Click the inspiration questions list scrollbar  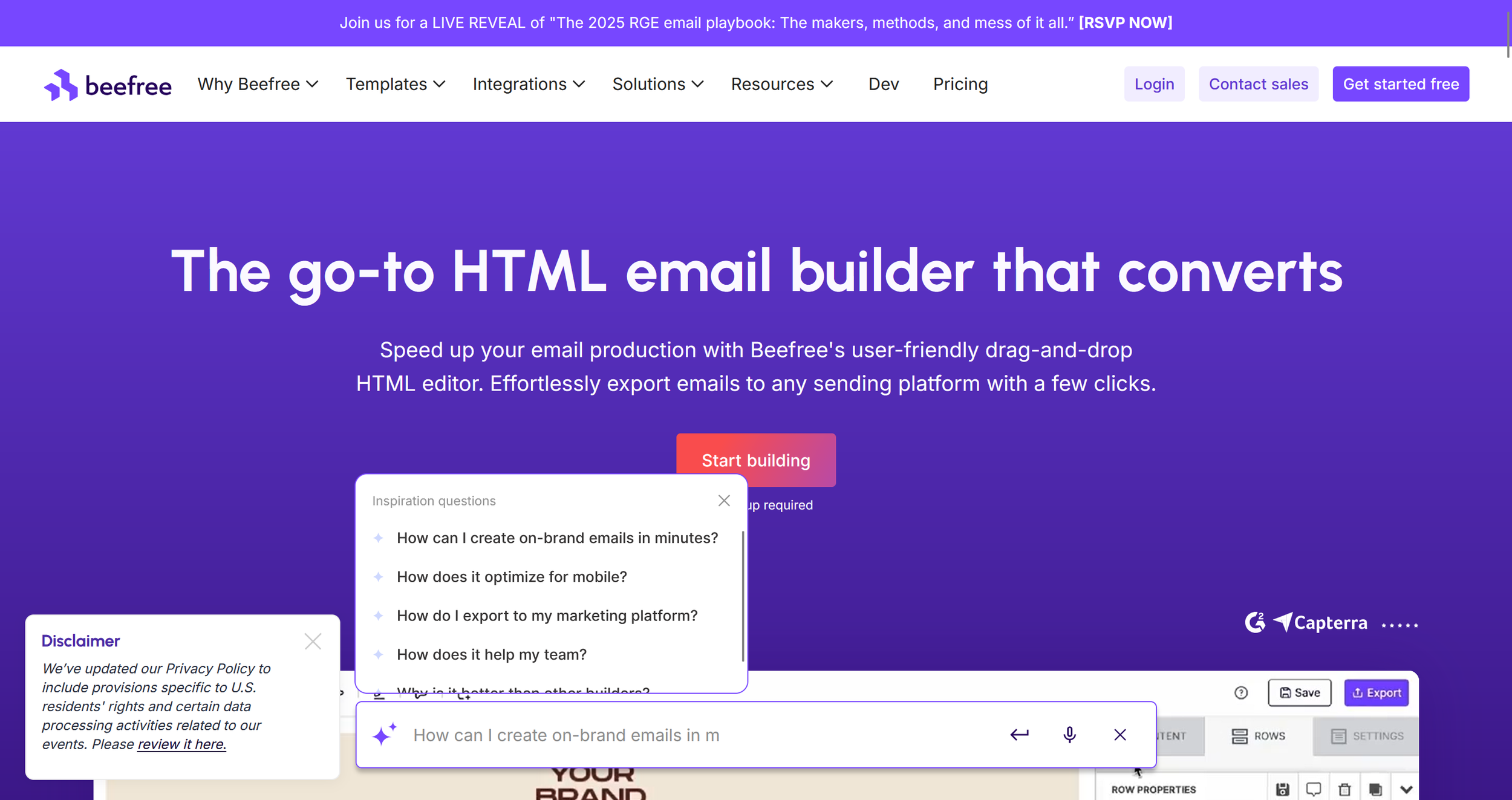point(742,596)
